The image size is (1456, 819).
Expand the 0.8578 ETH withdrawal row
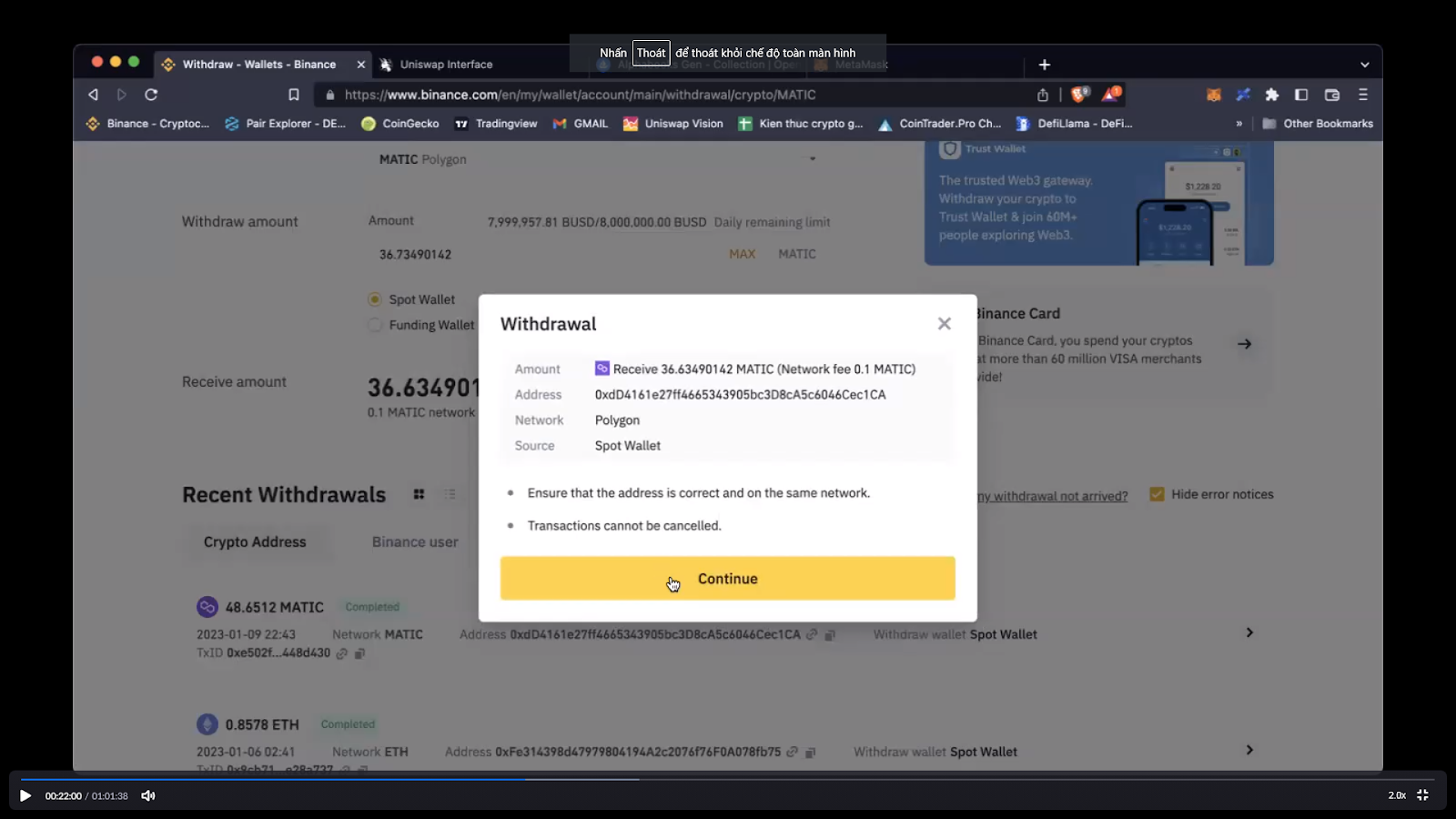(x=1249, y=750)
